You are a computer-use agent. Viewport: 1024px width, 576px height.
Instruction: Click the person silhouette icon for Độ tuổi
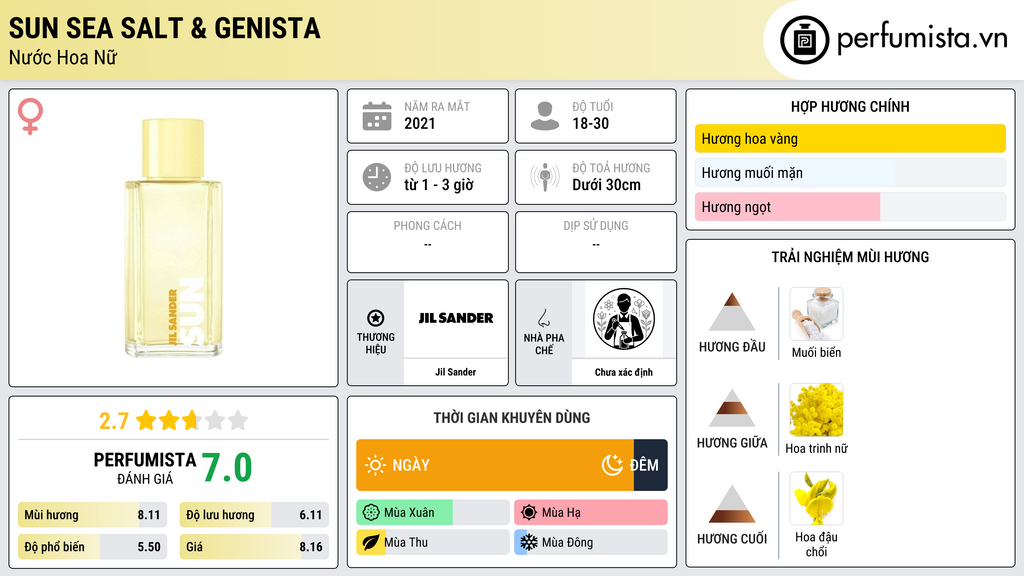point(545,116)
